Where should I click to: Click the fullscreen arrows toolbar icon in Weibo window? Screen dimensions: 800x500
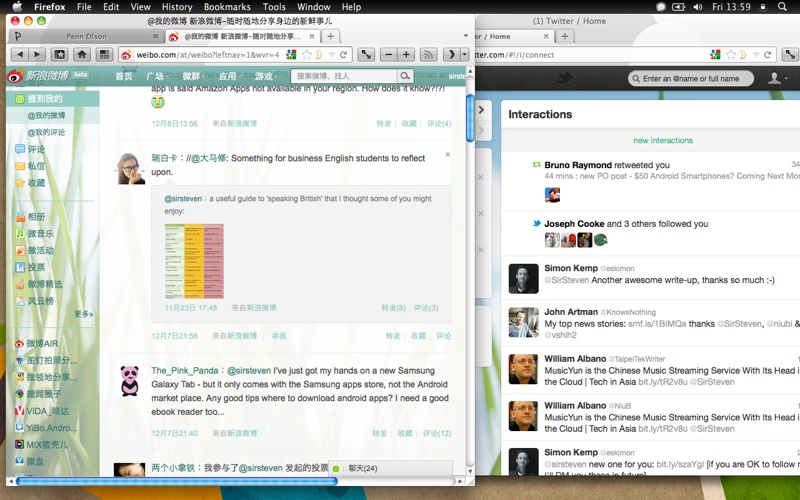[x=366, y=55]
